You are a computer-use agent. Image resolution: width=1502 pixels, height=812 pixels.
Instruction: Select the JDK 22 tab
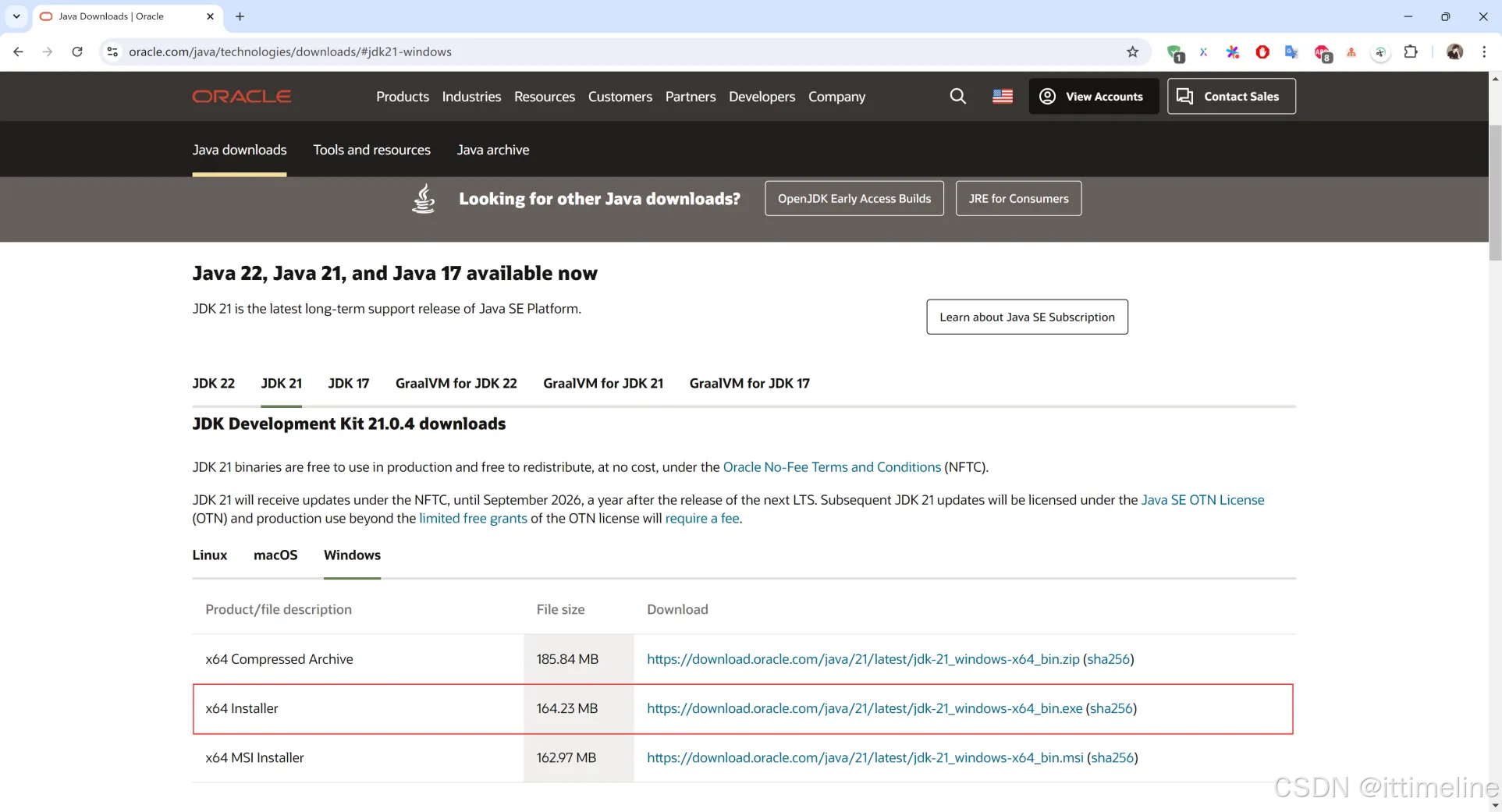(214, 383)
